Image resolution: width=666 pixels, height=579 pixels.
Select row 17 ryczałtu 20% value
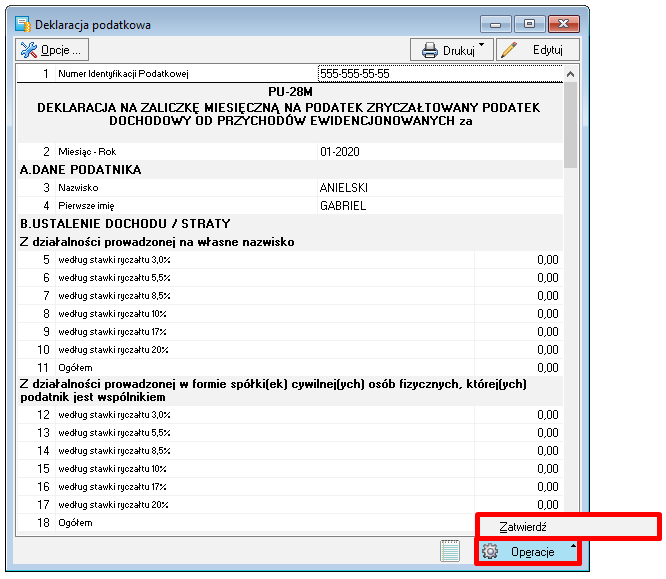pos(519,505)
